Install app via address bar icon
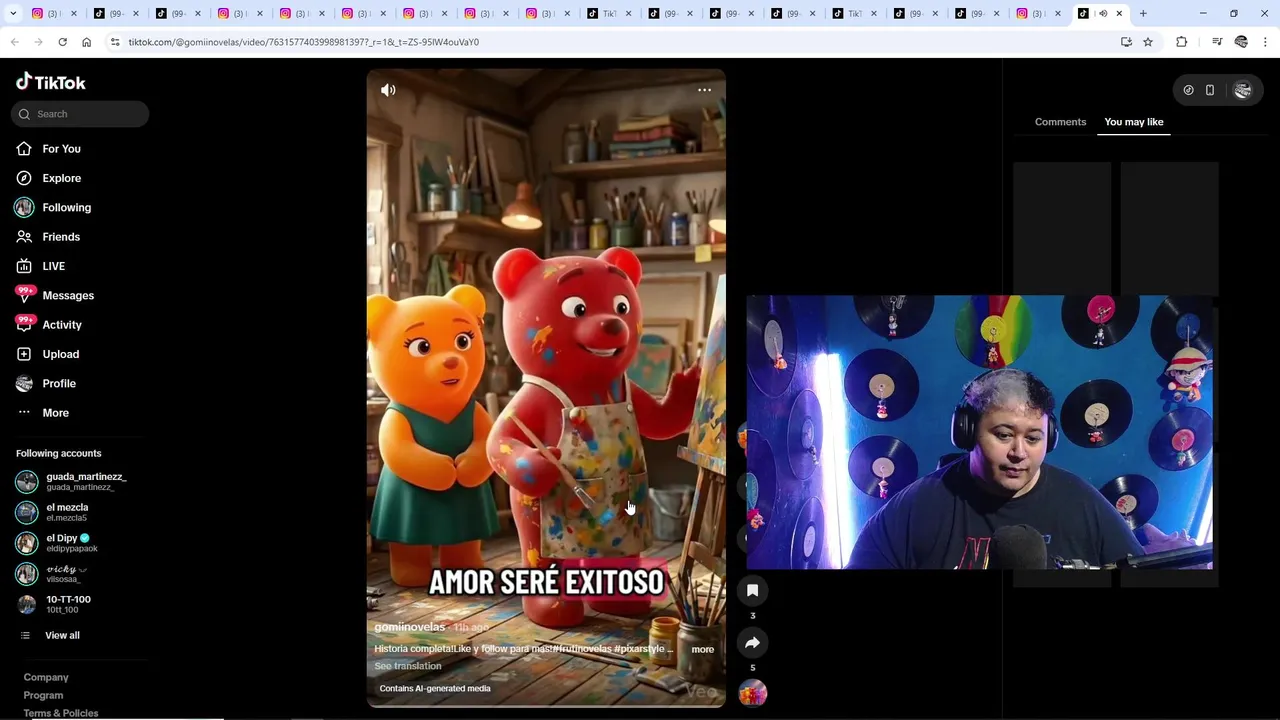The width and height of the screenshot is (1280, 720). tap(1126, 42)
